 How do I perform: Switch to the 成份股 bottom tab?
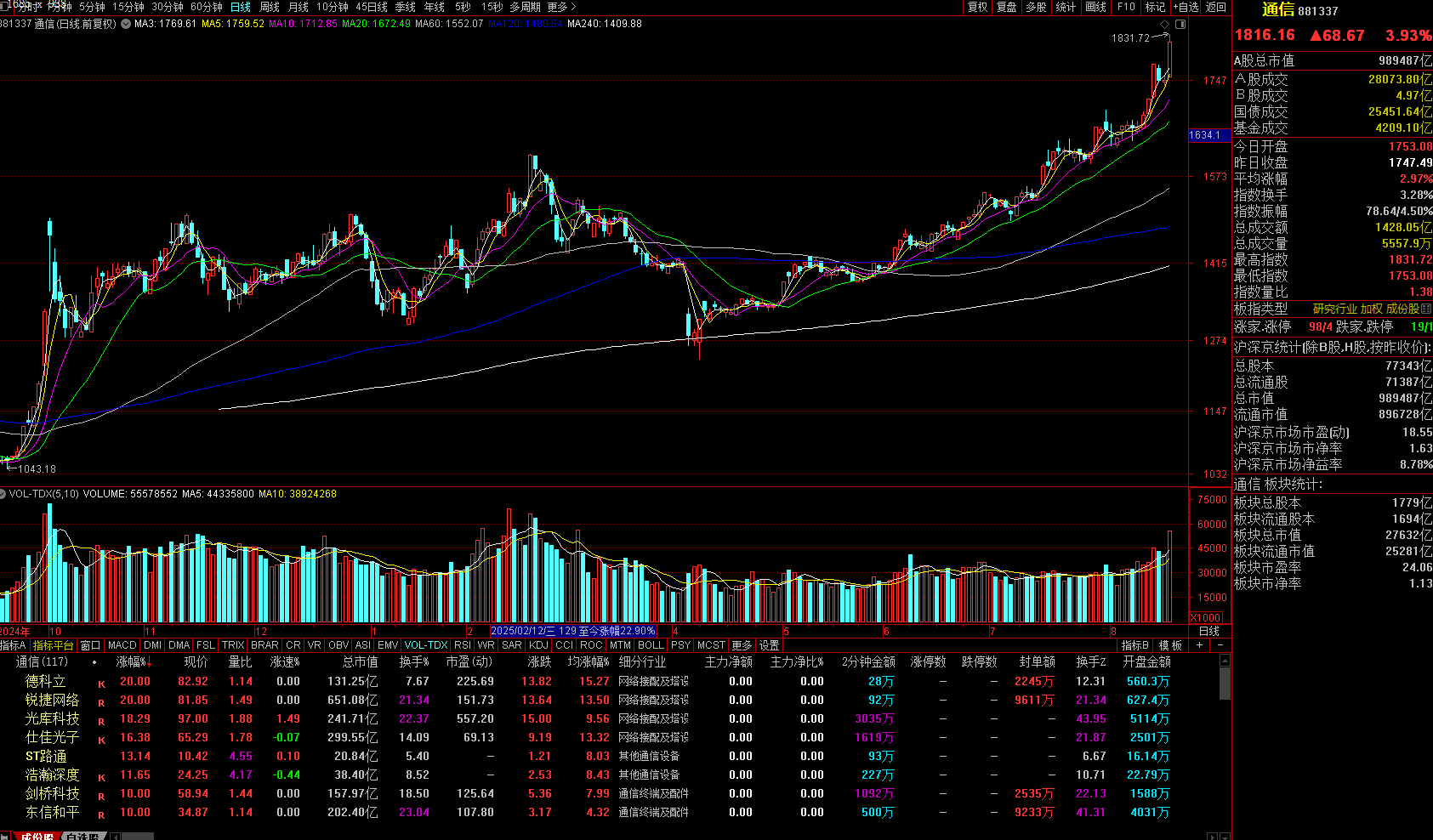(x=37, y=836)
